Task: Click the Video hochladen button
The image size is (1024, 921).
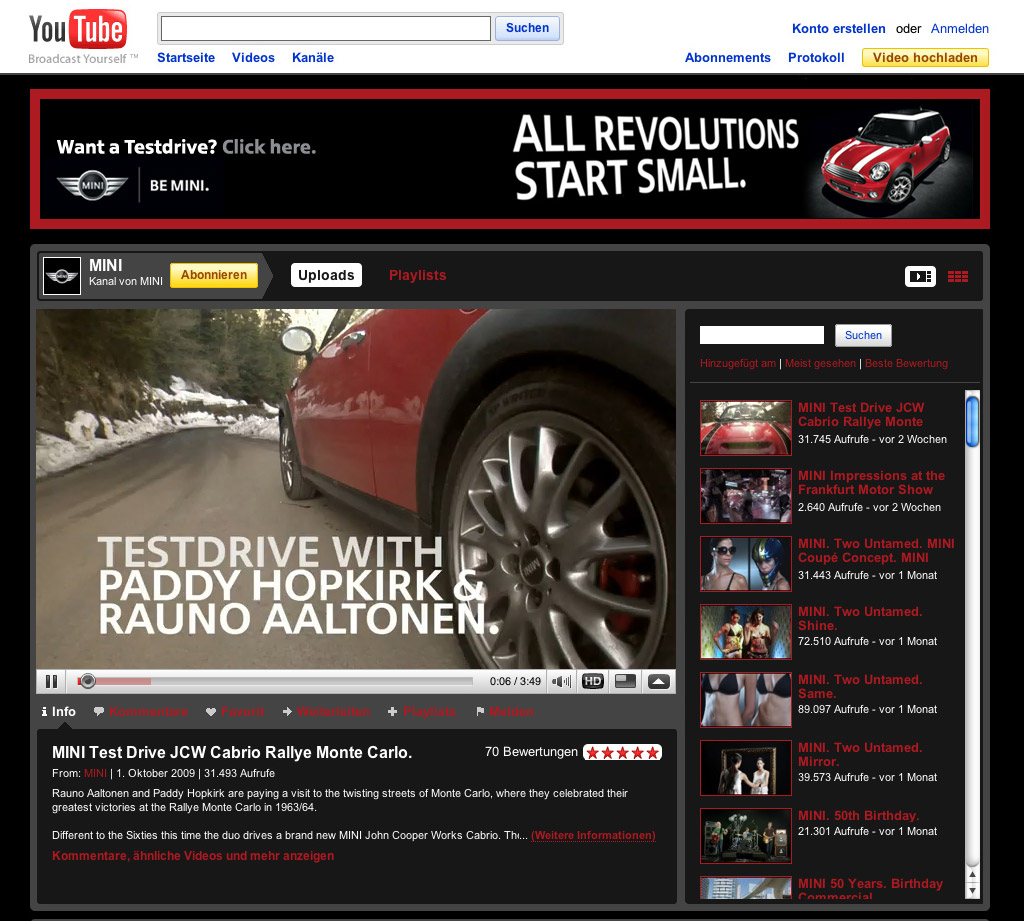Action: [925, 57]
